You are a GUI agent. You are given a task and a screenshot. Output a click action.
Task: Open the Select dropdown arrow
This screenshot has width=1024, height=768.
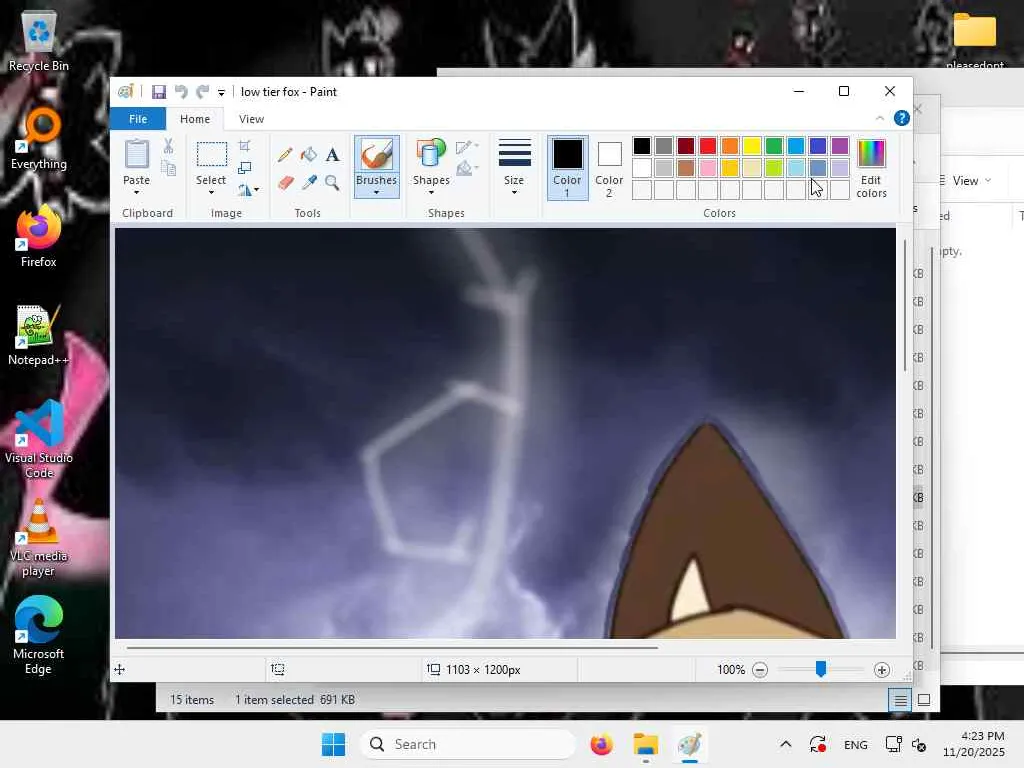(x=211, y=193)
